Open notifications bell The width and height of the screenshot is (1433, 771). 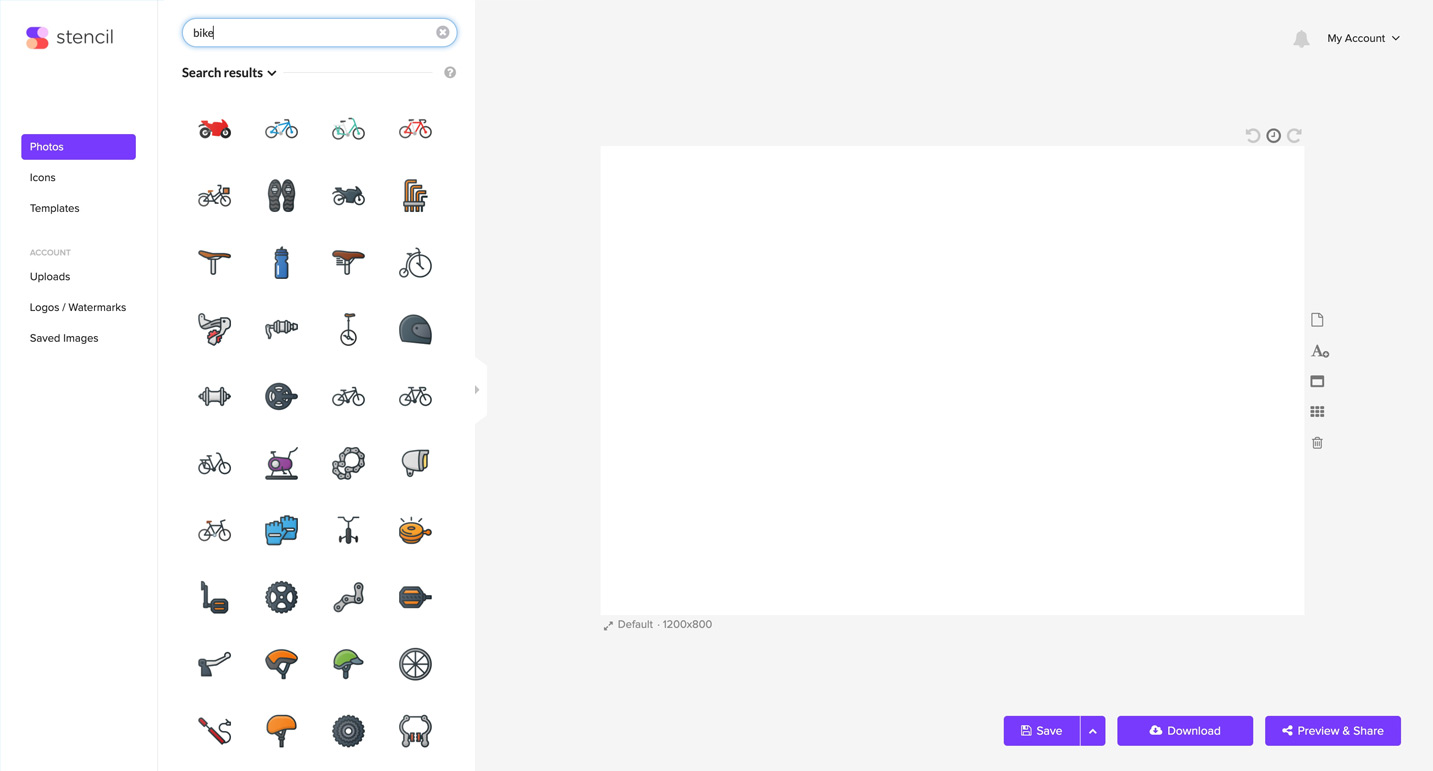(x=1301, y=39)
